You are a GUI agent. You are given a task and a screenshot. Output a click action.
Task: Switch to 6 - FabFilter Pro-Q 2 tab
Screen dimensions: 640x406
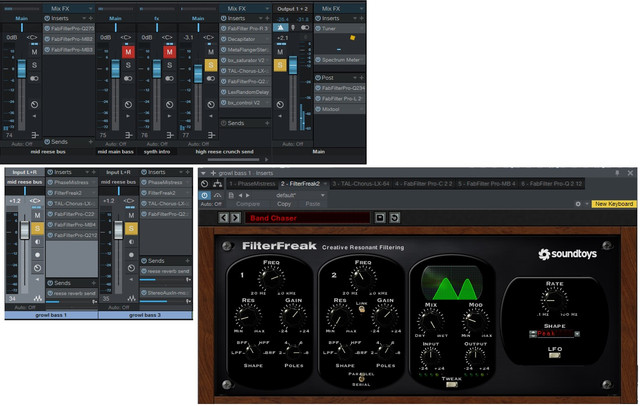[551, 184]
